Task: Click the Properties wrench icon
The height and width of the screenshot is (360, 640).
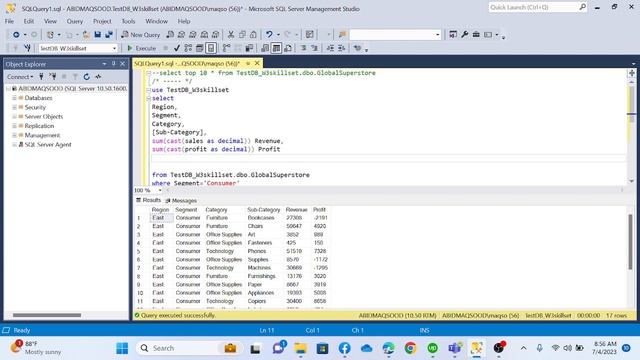Action: tap(465, 35)
